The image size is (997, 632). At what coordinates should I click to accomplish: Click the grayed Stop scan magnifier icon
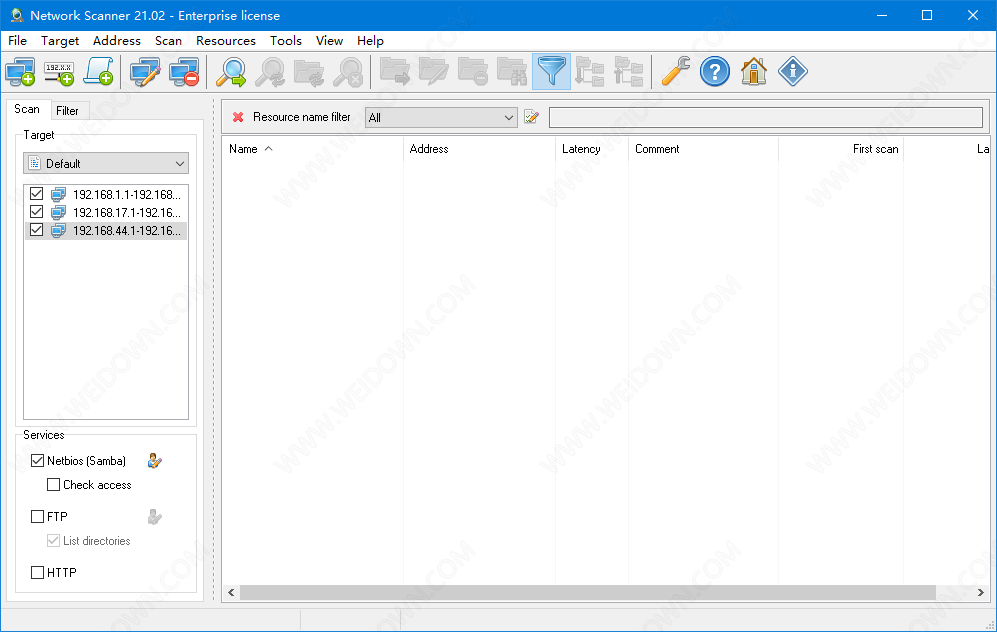pyautogui.click(x=348, y=71)
